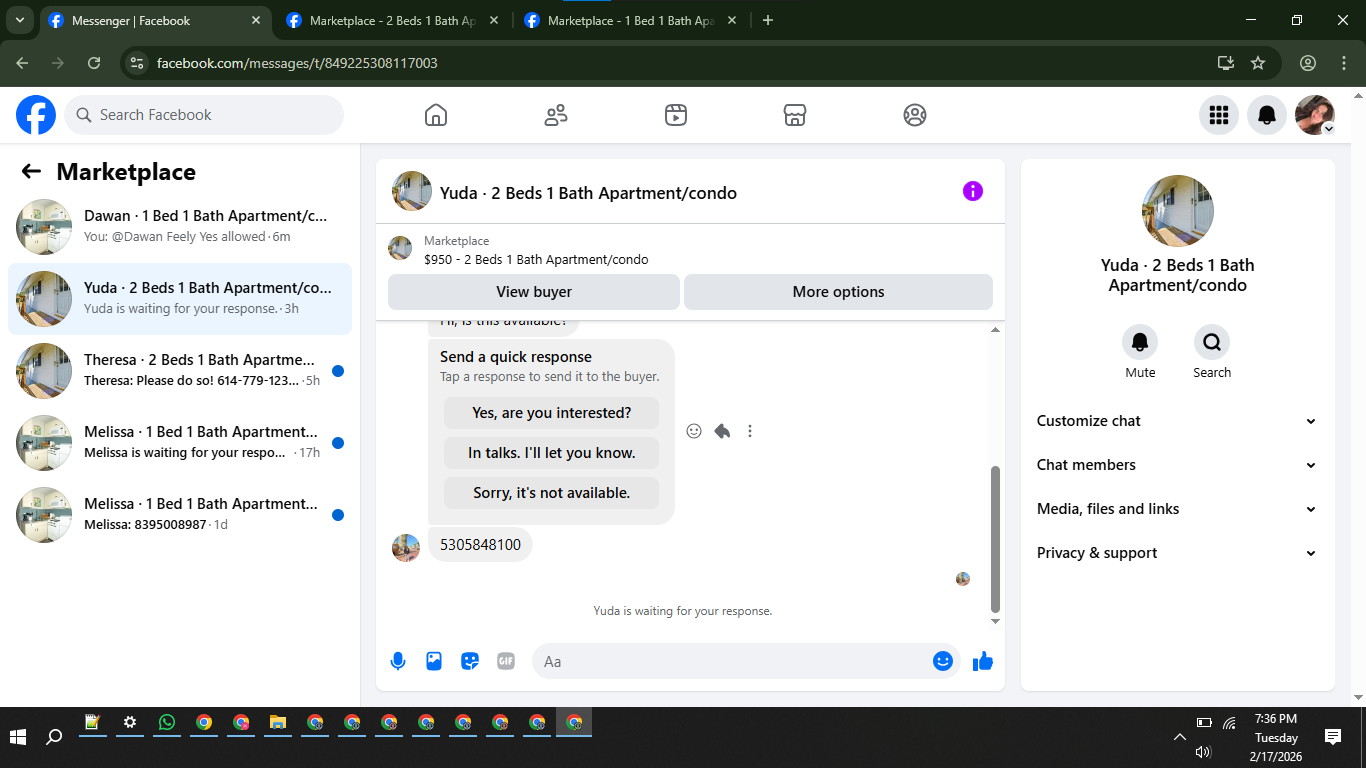The width and height of the screenshot is (1366, 768).
Task: Open the account profile picture menu
Action: point(1315,115)
